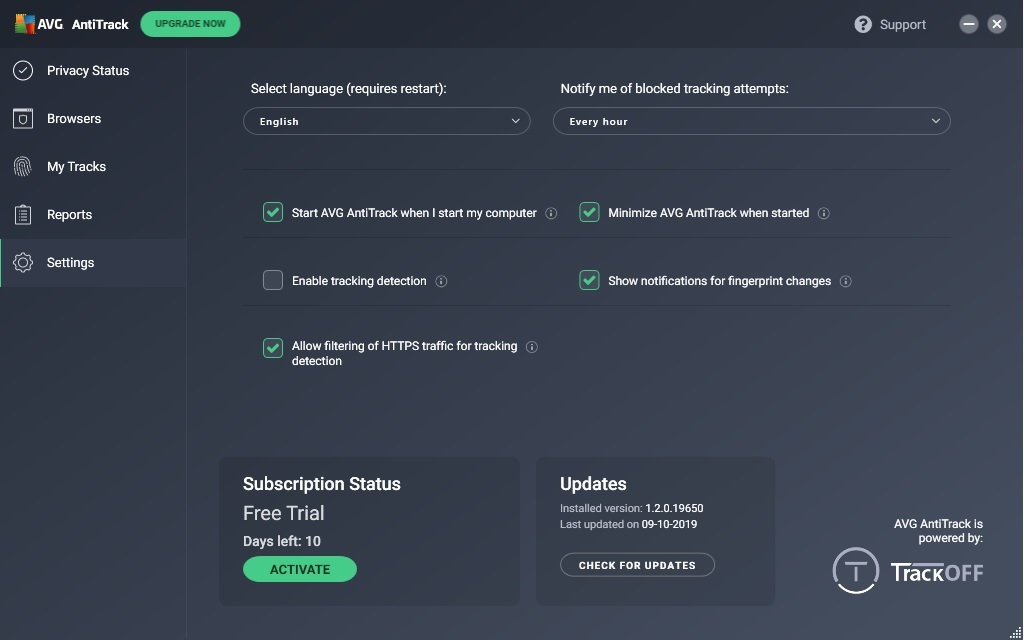Change blocked tracking notification frequency
Viewport: 1024px width, 640px height.
[751, 121]
